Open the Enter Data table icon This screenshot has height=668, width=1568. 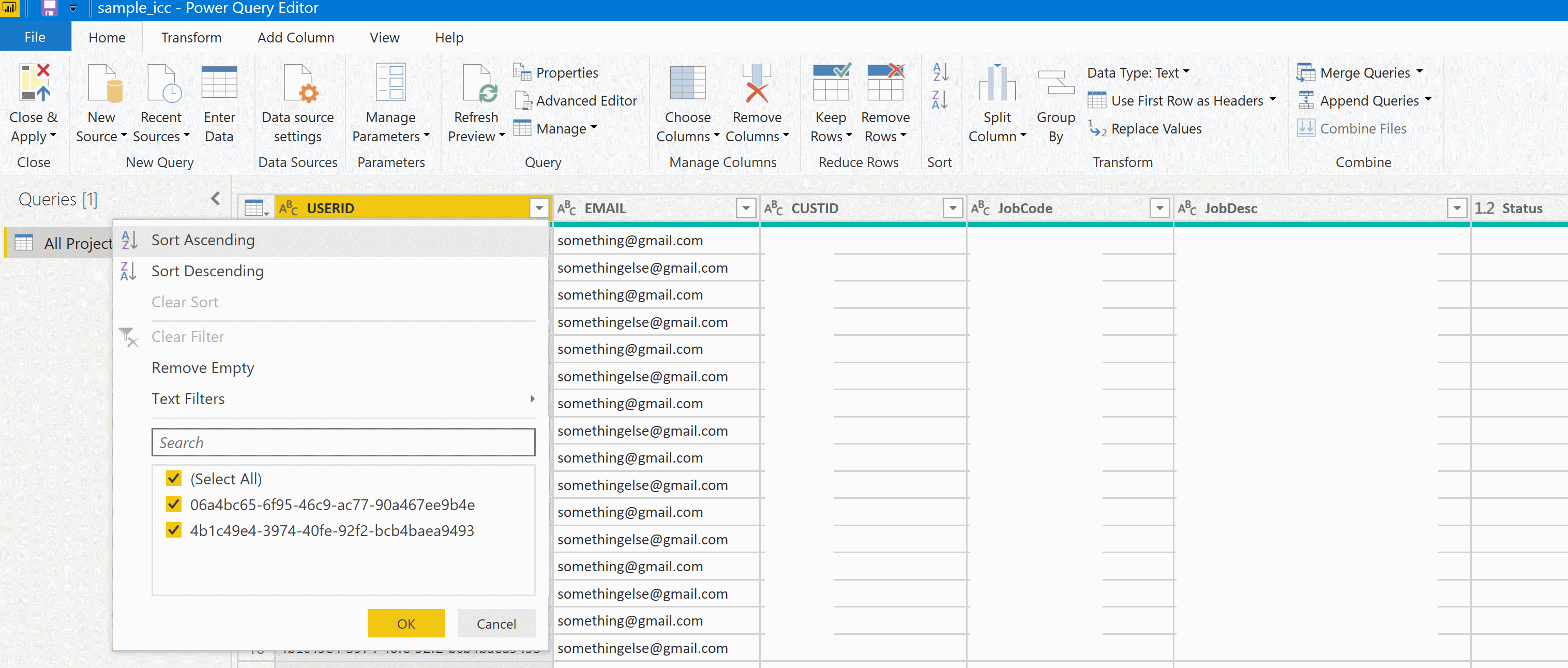pyautogui.click(x=219, y=83)
